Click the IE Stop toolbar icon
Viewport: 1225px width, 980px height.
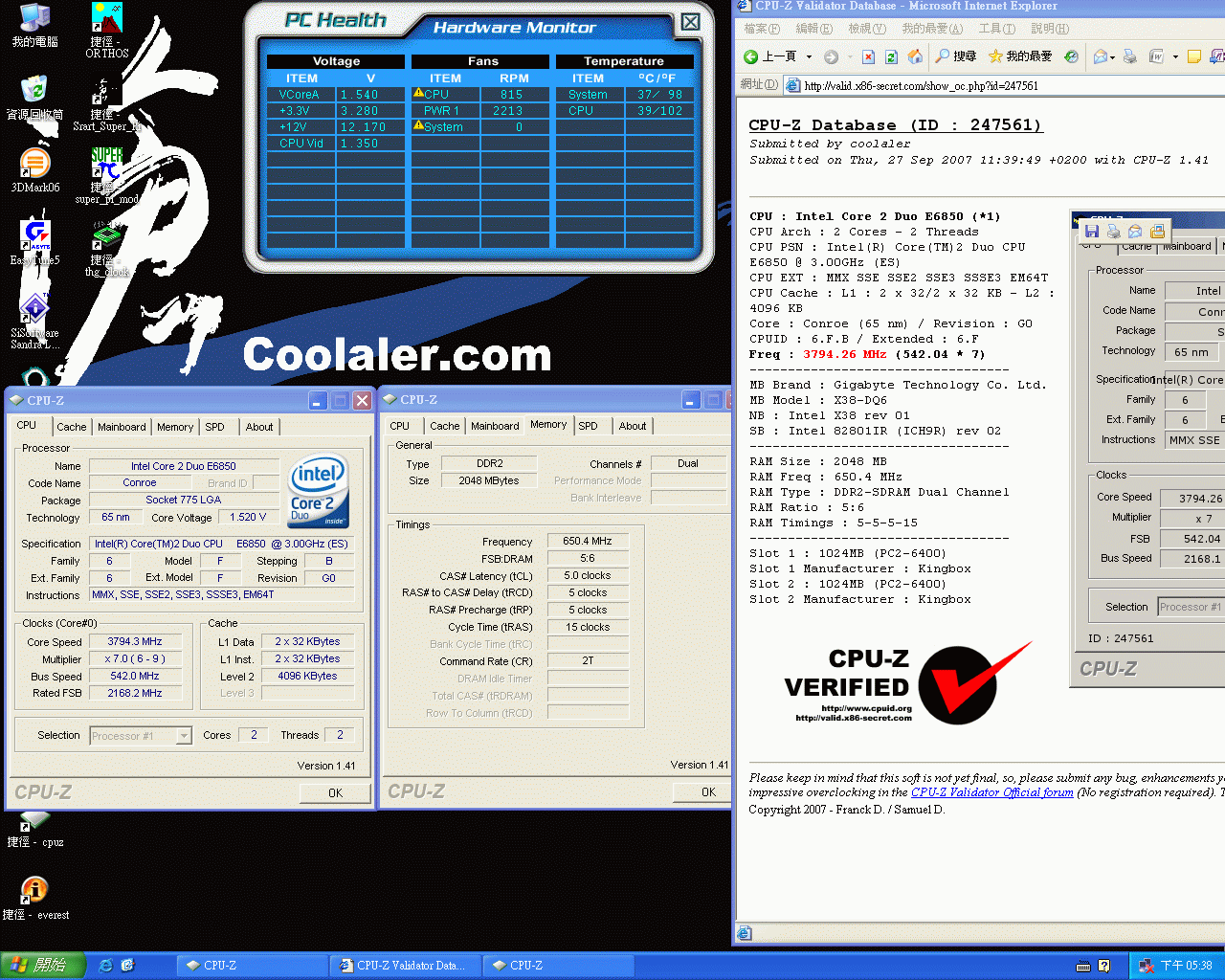(868, 57)
